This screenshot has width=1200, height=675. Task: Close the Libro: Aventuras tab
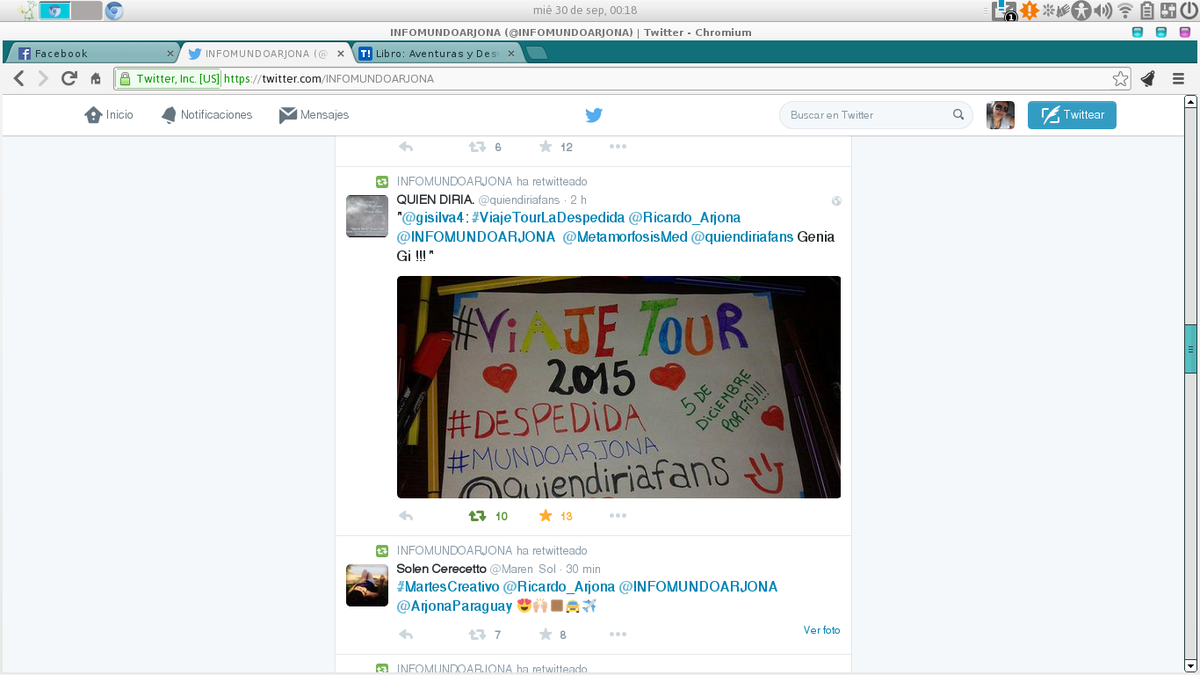click(x=509, y=53)
